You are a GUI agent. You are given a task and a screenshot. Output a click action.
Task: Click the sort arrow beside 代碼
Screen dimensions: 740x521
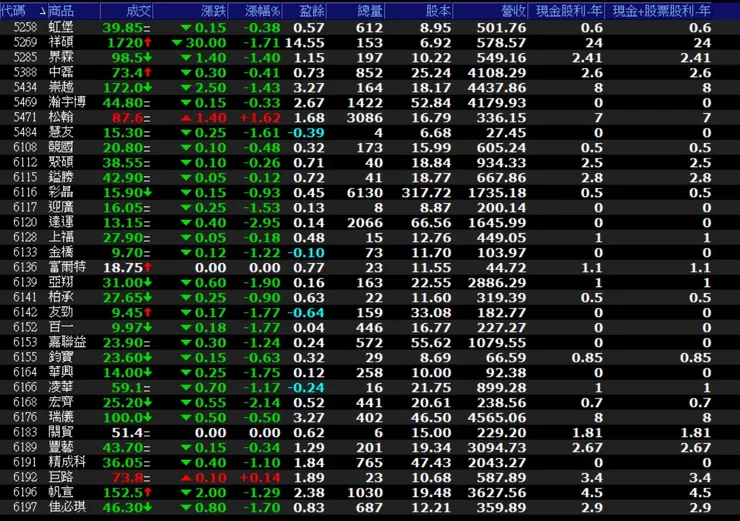[x=42, y=12]
